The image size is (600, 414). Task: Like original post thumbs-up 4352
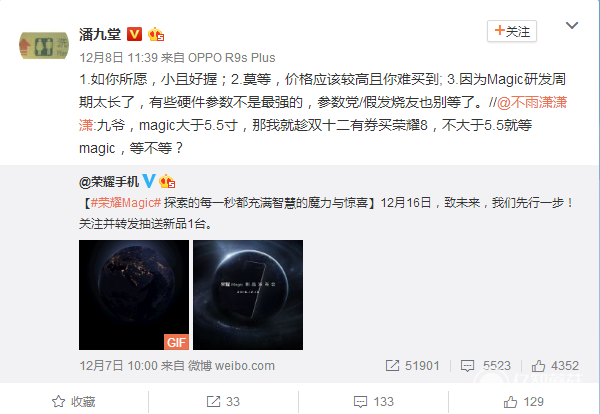tap(538, 366)
